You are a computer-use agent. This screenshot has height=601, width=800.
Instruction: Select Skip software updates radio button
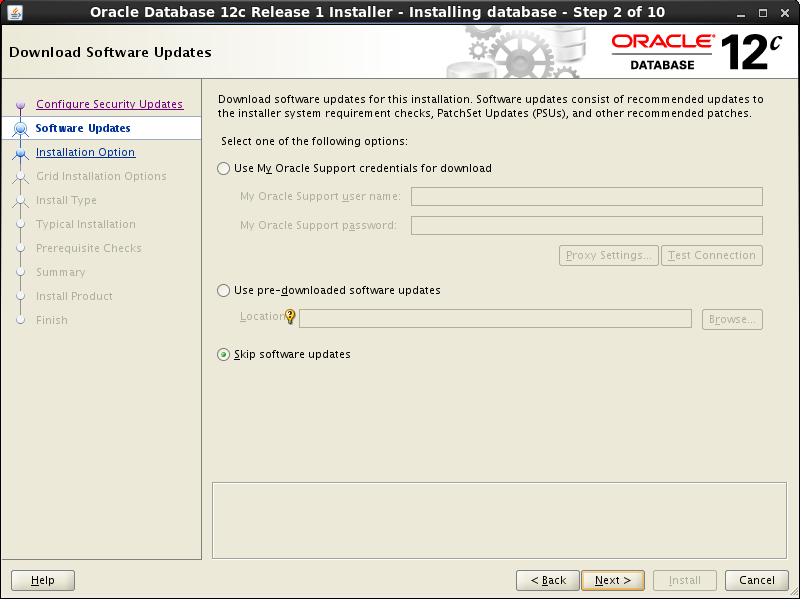[223, 355]
